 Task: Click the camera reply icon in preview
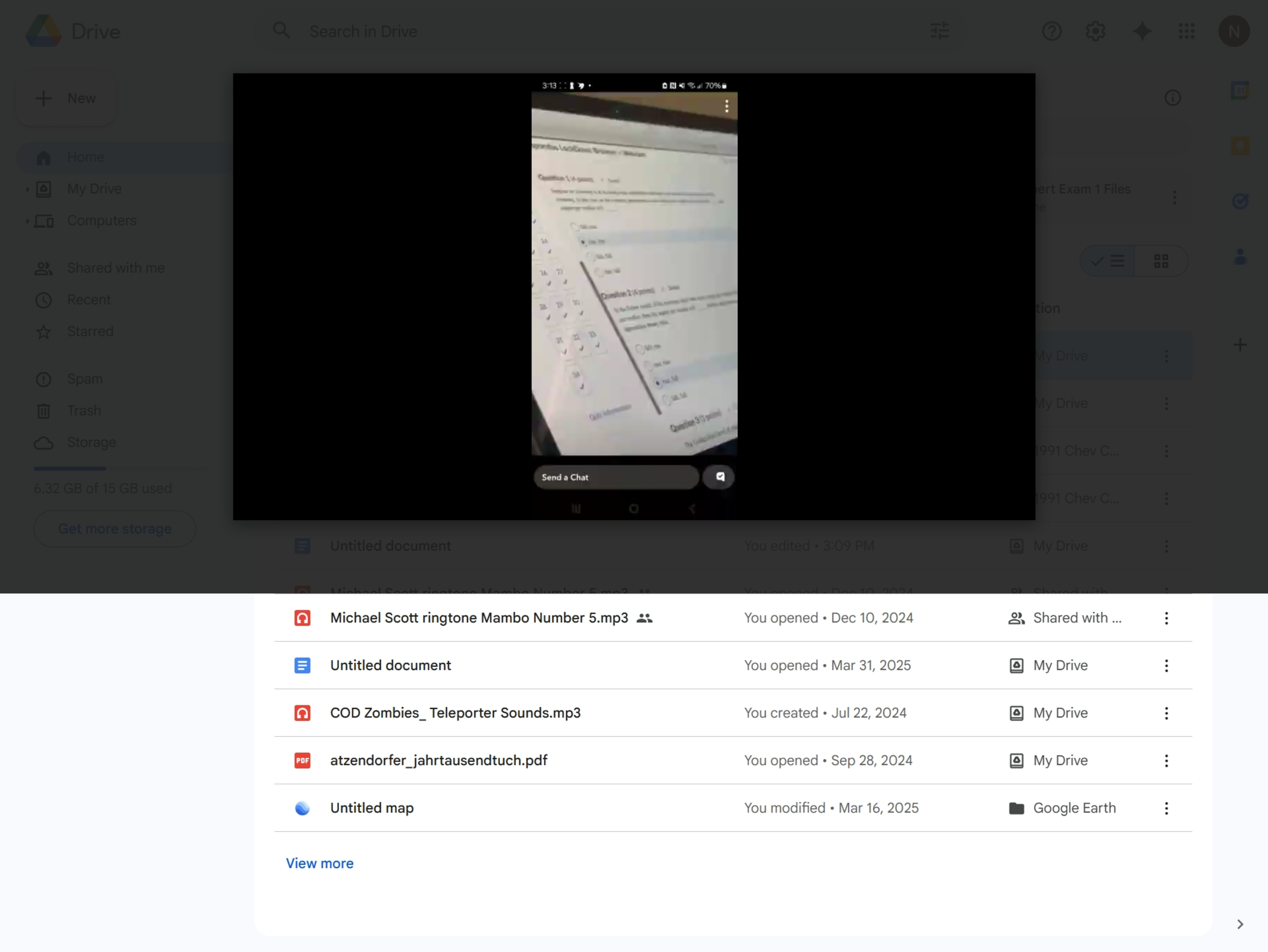[719, 477]
